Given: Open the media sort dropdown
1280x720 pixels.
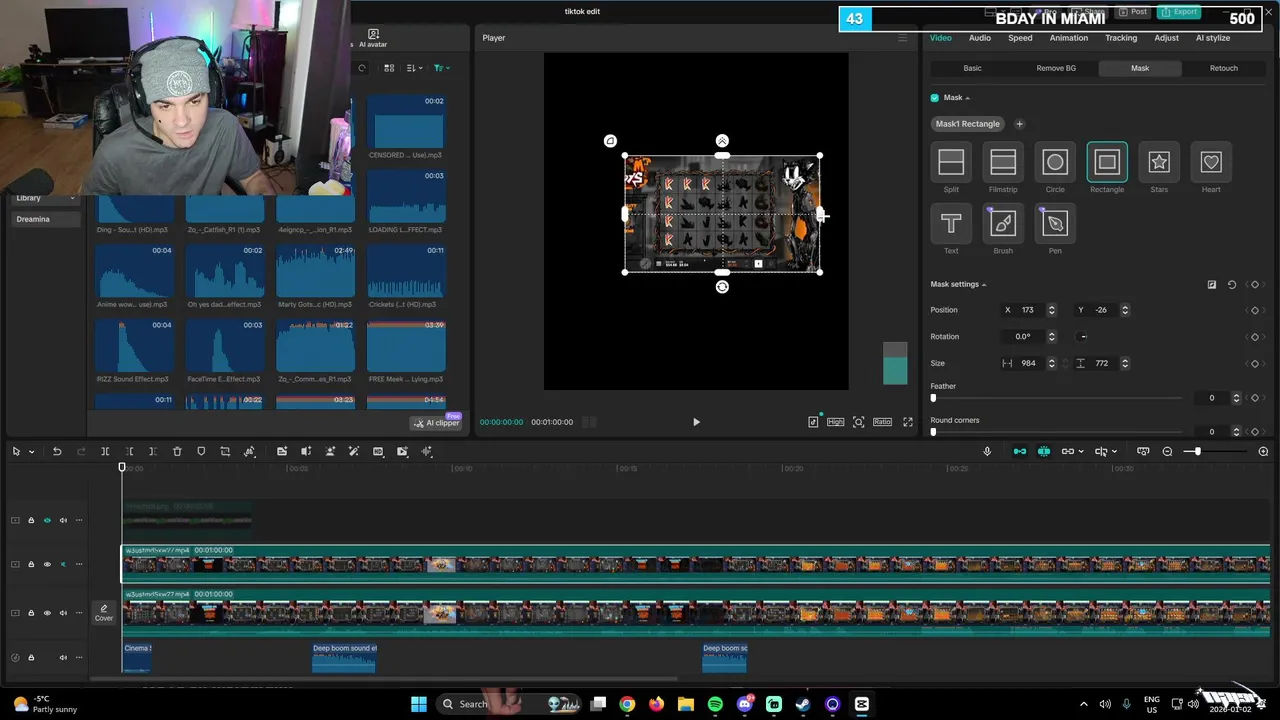Looking at the screenshot, I should pyautogui.click(x=415, y=68).
